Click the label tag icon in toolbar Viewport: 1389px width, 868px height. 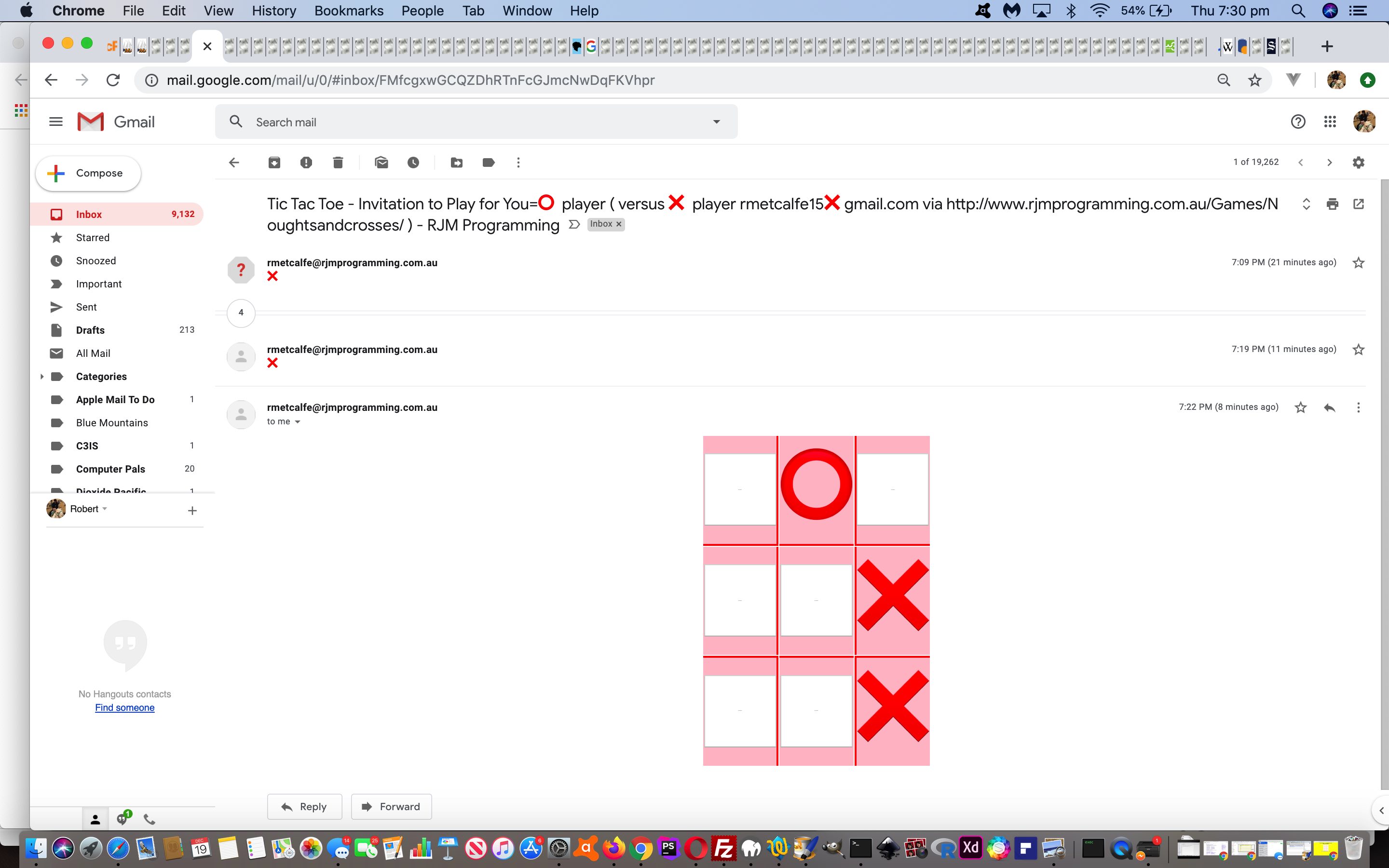pos(488,162)
